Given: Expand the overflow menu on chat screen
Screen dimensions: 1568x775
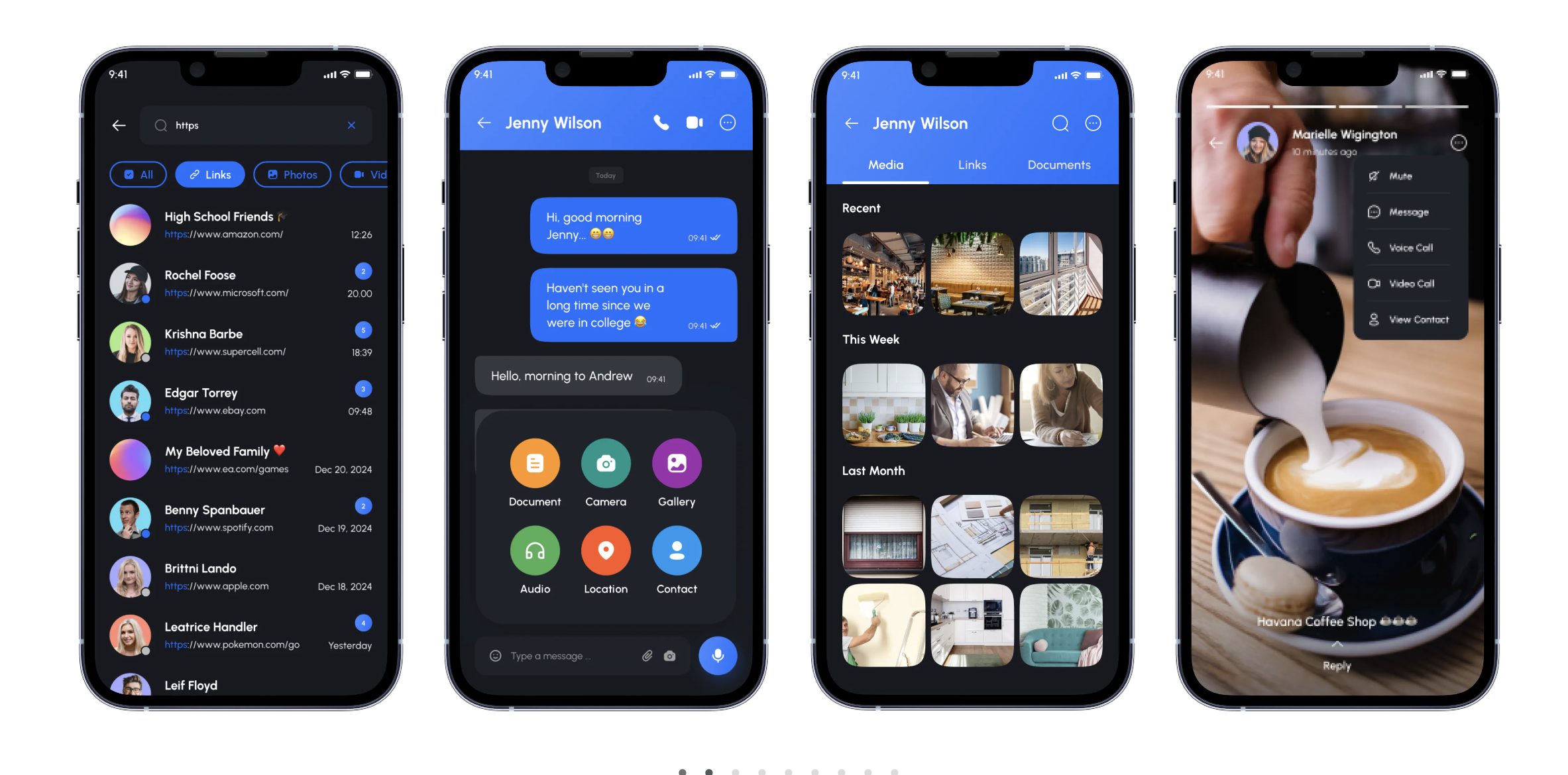Looking at the screenshot, I should (729, 123).
